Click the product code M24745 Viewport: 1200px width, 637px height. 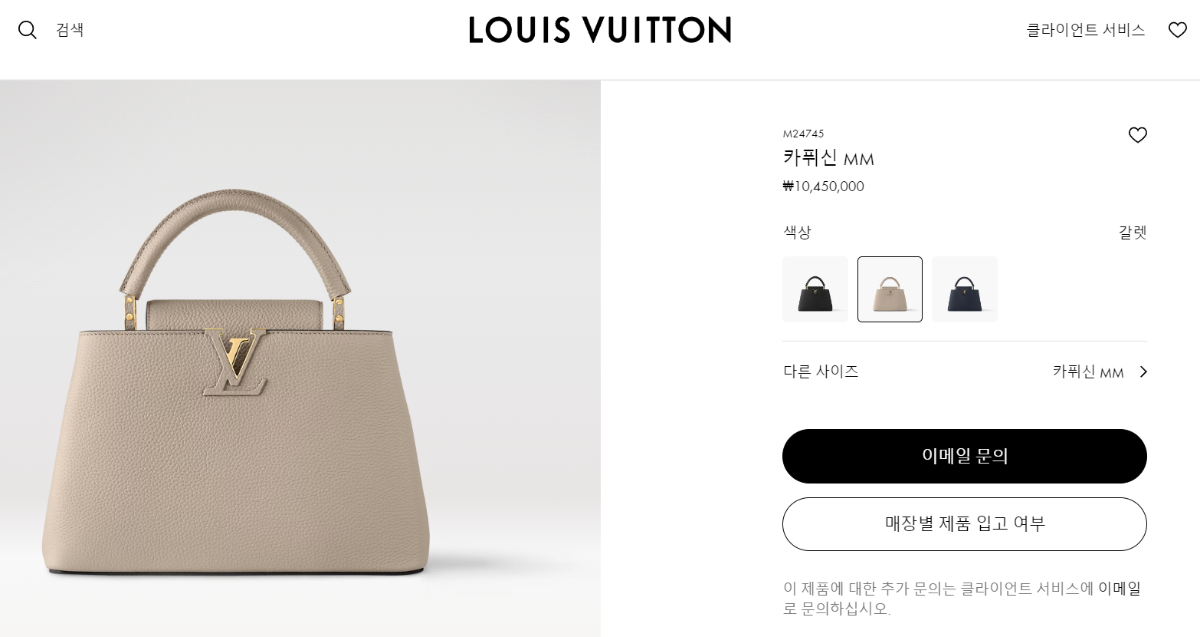[x=803, y=134]
